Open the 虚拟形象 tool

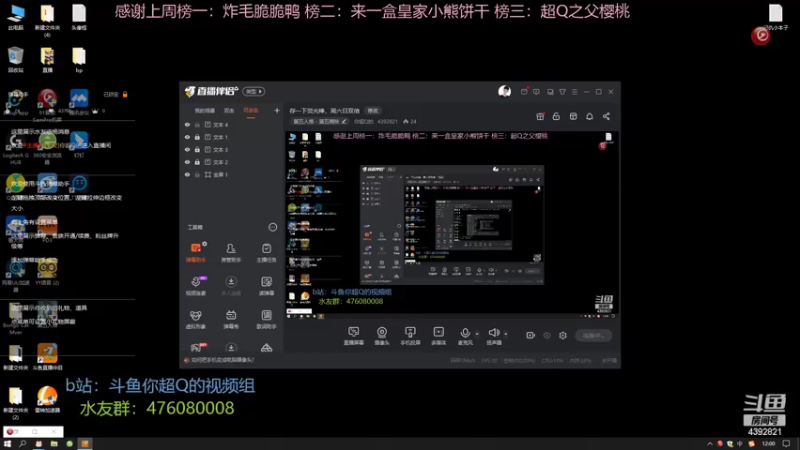(x=195, y=319)
